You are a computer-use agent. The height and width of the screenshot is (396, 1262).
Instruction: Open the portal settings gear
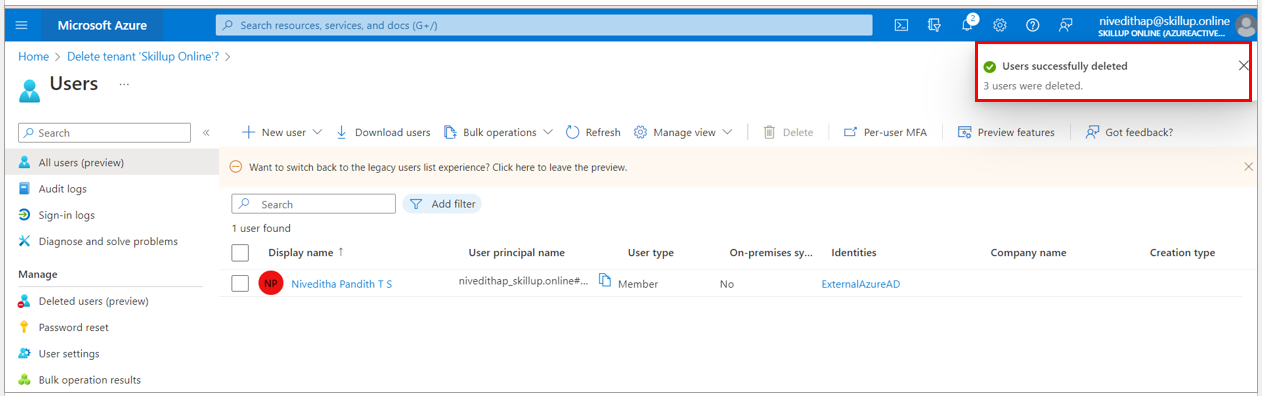tap(1000, 25)
